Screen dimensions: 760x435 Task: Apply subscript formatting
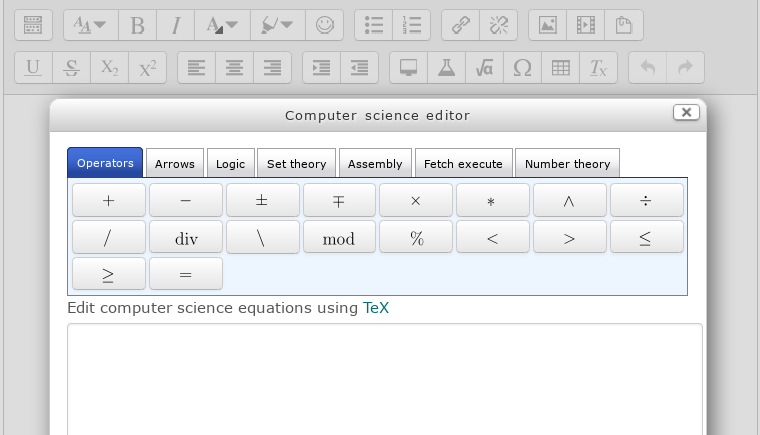click(110, 67)
